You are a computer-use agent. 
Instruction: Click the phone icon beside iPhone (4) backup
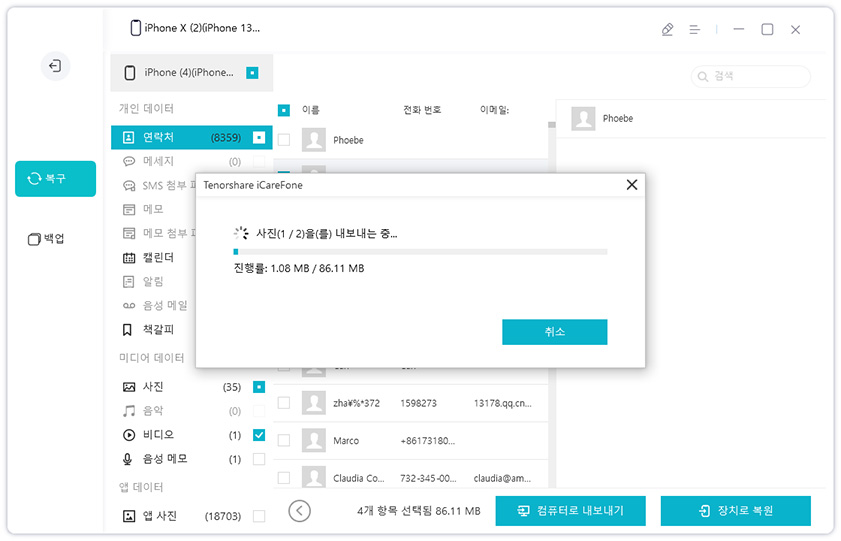[130, 72]
